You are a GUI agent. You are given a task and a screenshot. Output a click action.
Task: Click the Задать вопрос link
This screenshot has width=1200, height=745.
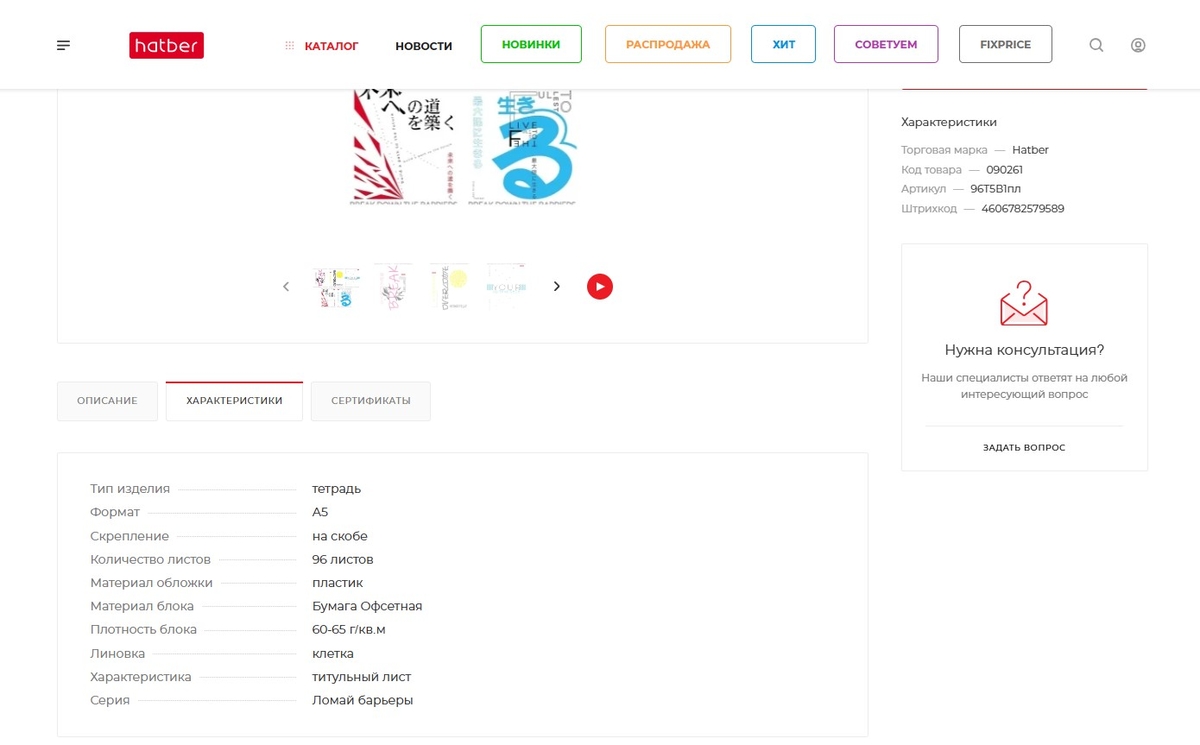1024,448
